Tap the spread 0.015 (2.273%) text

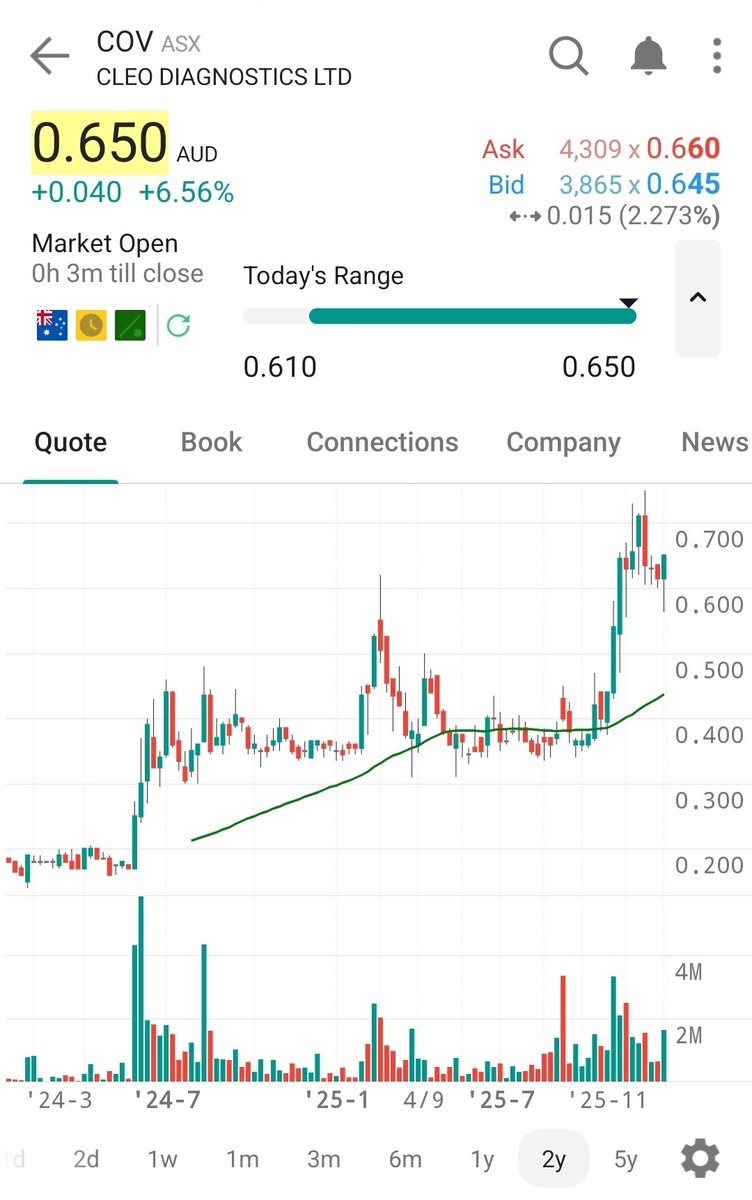[x=632, y=215]
